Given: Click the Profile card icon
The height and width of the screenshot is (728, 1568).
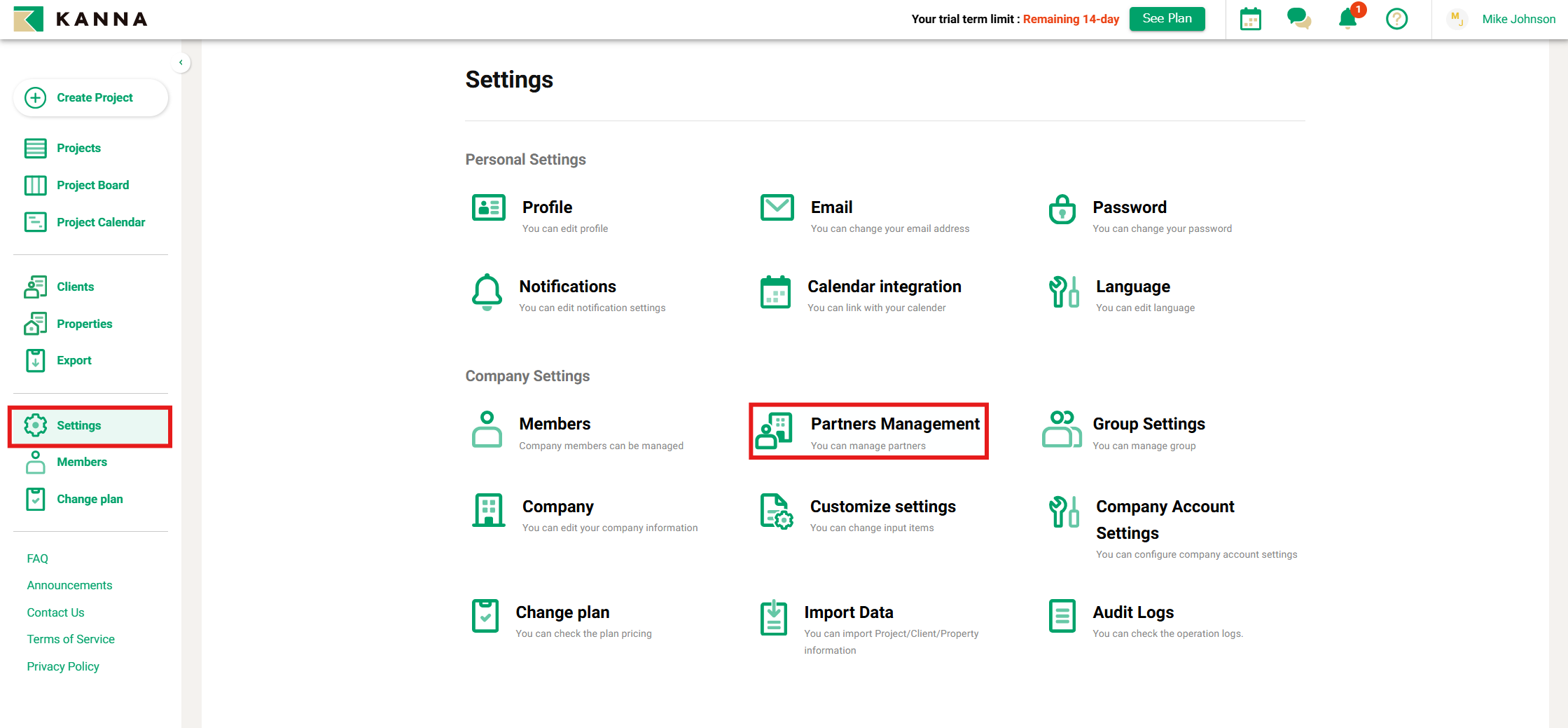Looking at the screenshot, I should (488, 208).
